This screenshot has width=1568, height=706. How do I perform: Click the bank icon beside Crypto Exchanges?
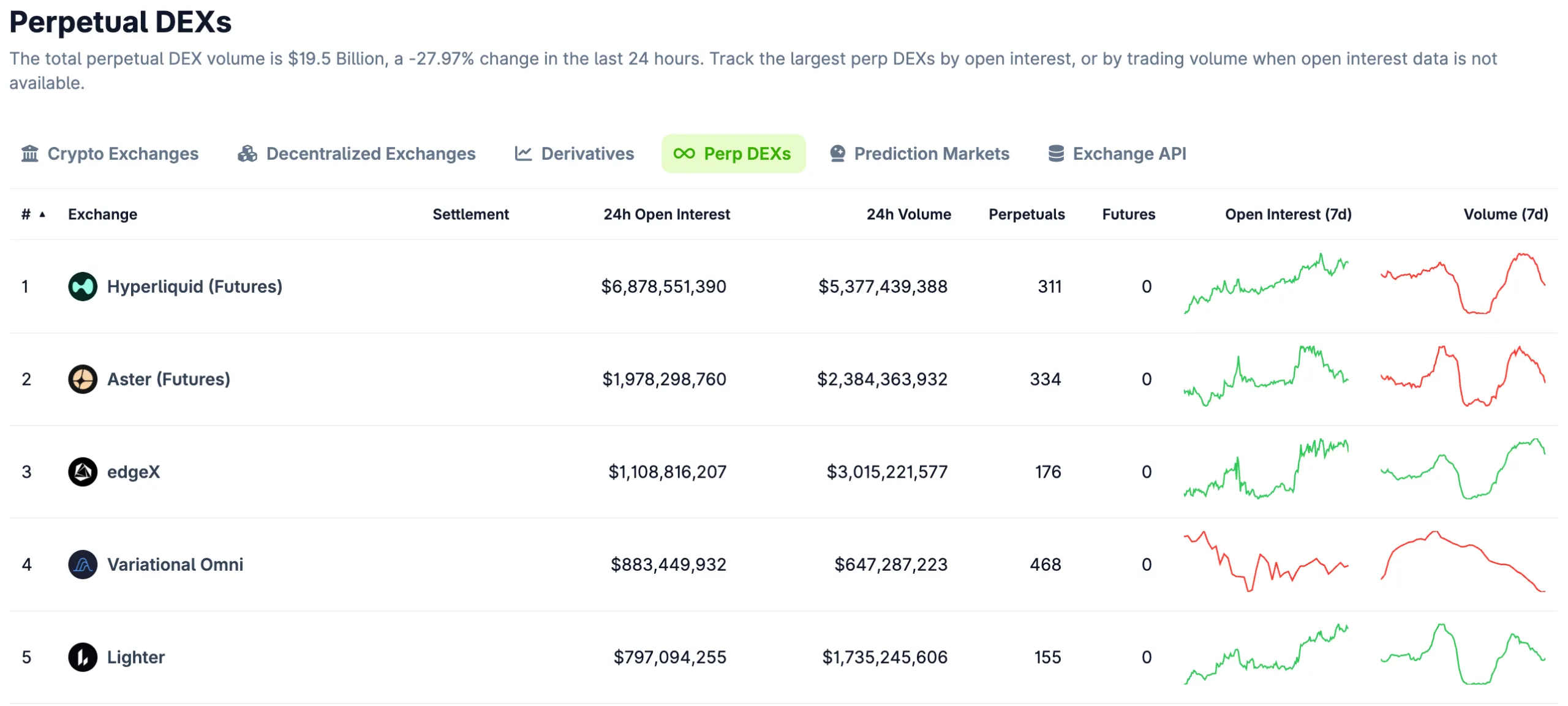pos(29,154)
